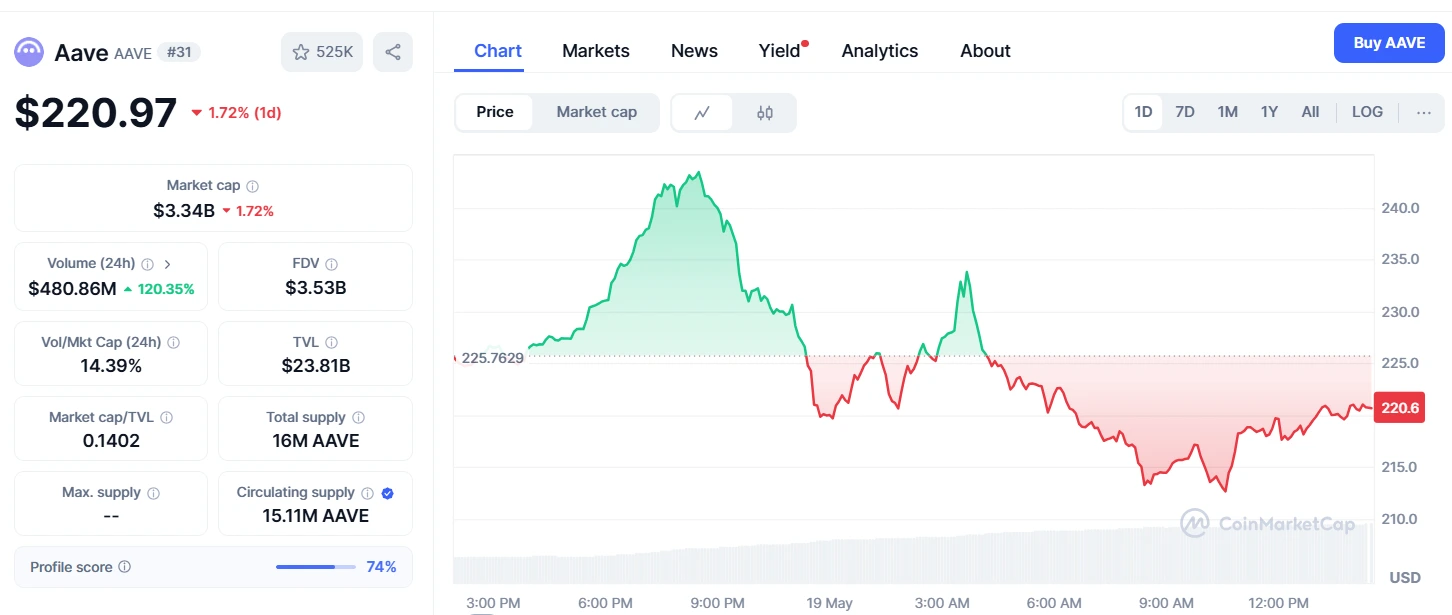Click the USD currency label under price axis
Image resolution: width=1452 pixels, height=615 pixels.
pyautogui.click(x=1405, y=578)
